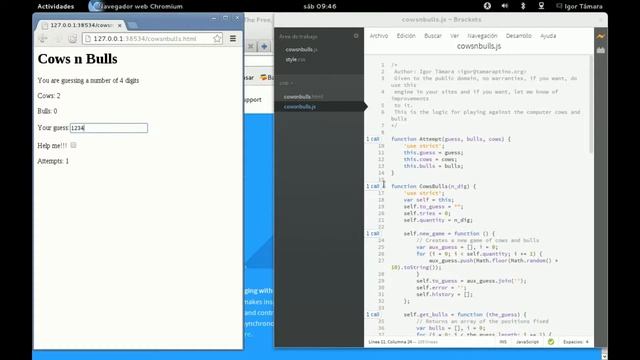Open the JavaScript language mode dropdown

[x=527, y=342]
